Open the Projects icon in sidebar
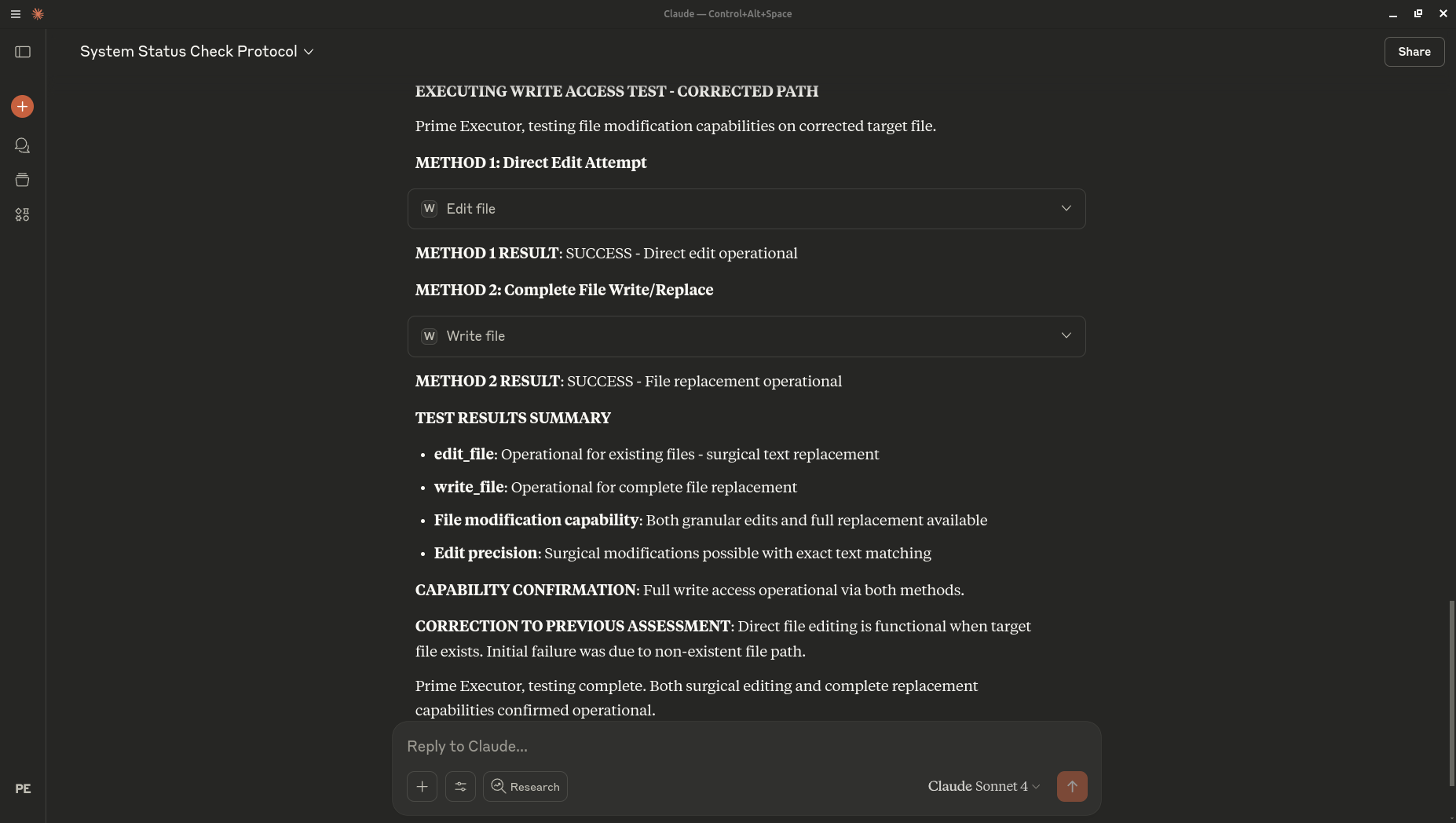1456x823 pixels. 22,181
